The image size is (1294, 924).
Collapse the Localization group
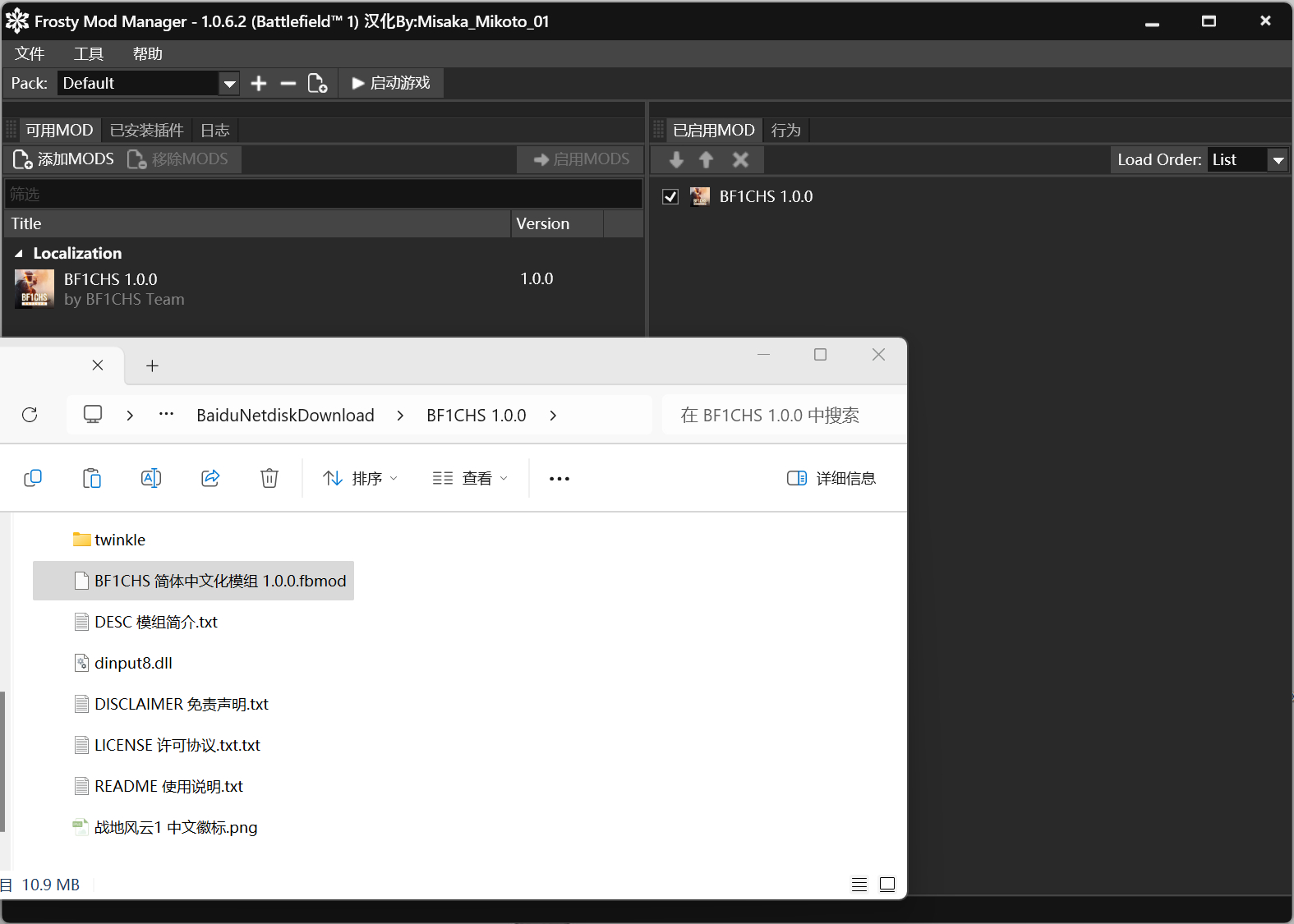tap(19, 254)
